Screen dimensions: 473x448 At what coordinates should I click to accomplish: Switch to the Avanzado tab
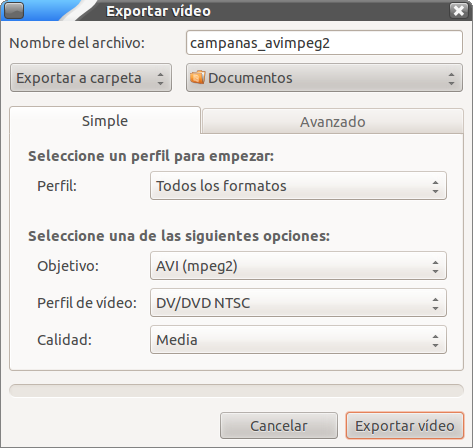coord(333,121)
